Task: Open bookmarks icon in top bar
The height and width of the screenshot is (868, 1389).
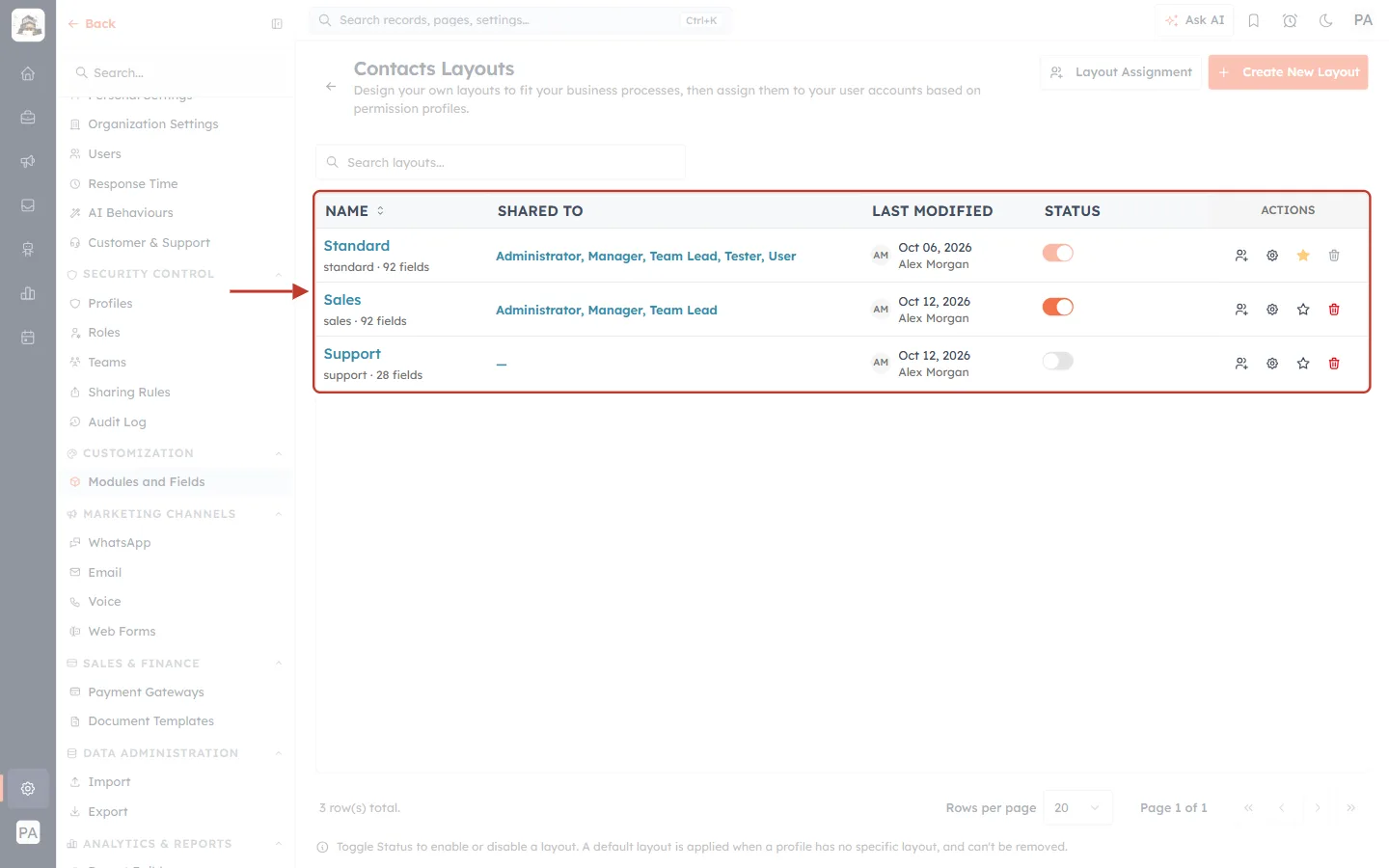Action: tap(1254, 20)
